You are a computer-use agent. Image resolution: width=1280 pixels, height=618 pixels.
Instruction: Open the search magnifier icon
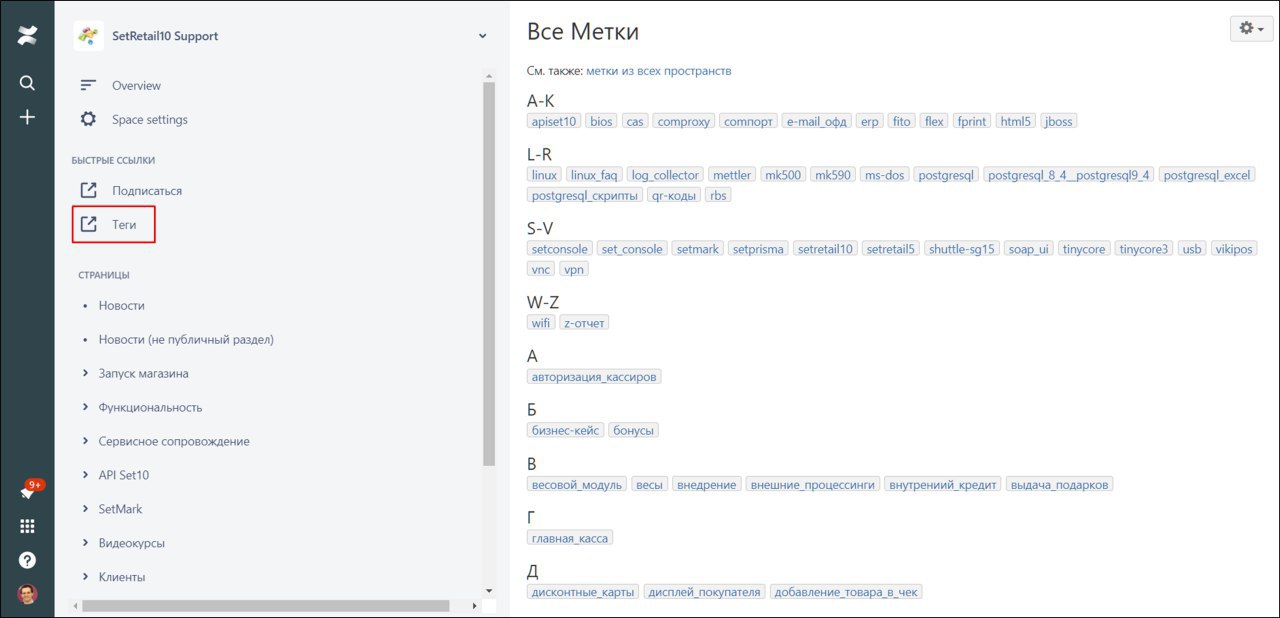[x=27, y=83]
